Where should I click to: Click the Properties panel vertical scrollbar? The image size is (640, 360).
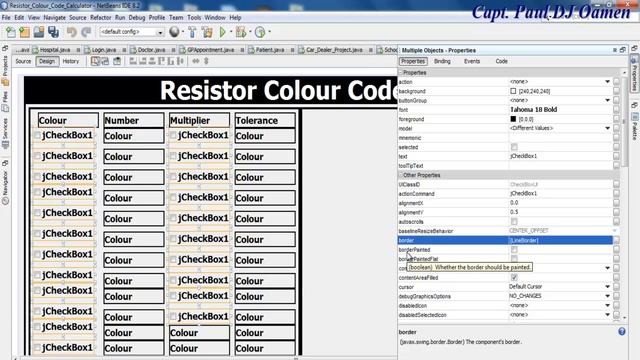pos(624,122)
